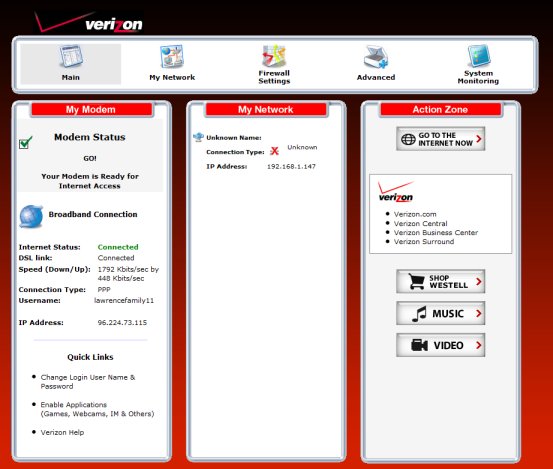Open the Verizon.com link
Viewport: 553px width, 469px height.
click(x=415, y=214)
